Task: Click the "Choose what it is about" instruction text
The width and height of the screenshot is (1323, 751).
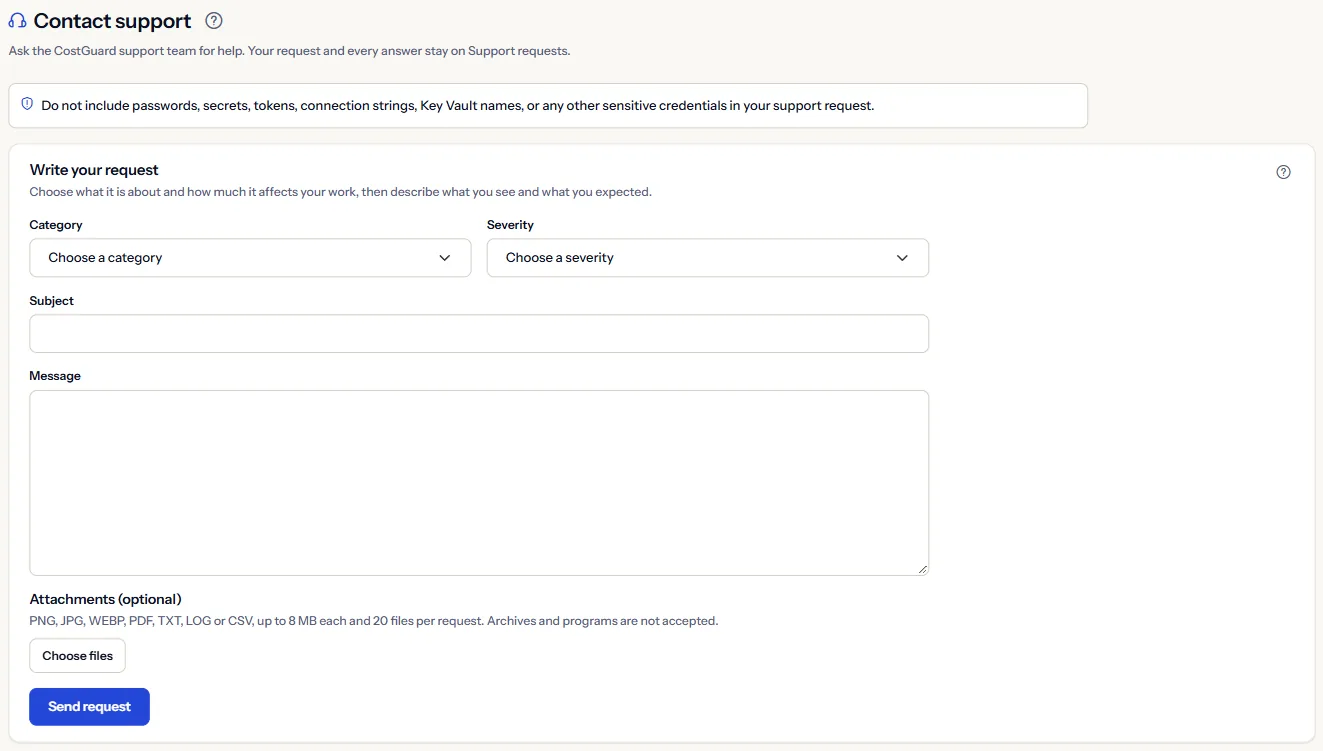Action: coord(341,192)
